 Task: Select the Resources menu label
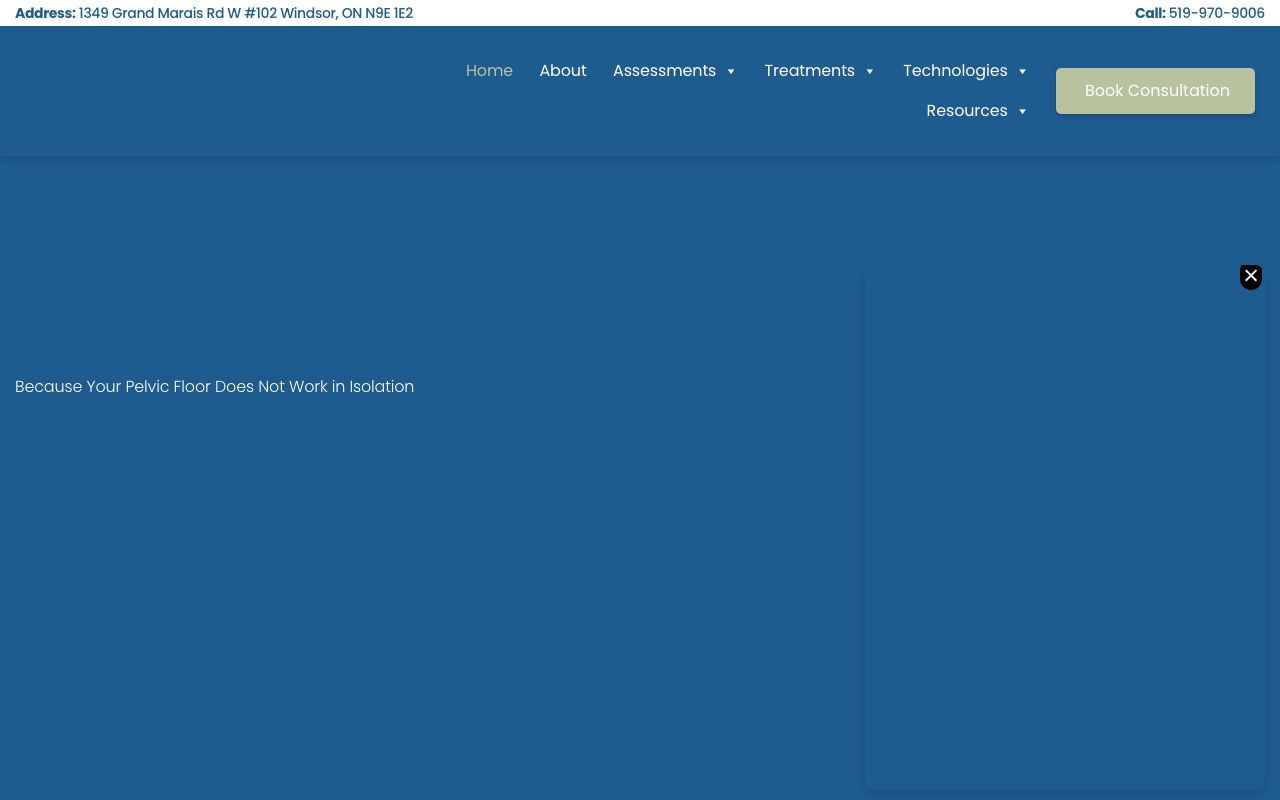(x=966, y=111)
